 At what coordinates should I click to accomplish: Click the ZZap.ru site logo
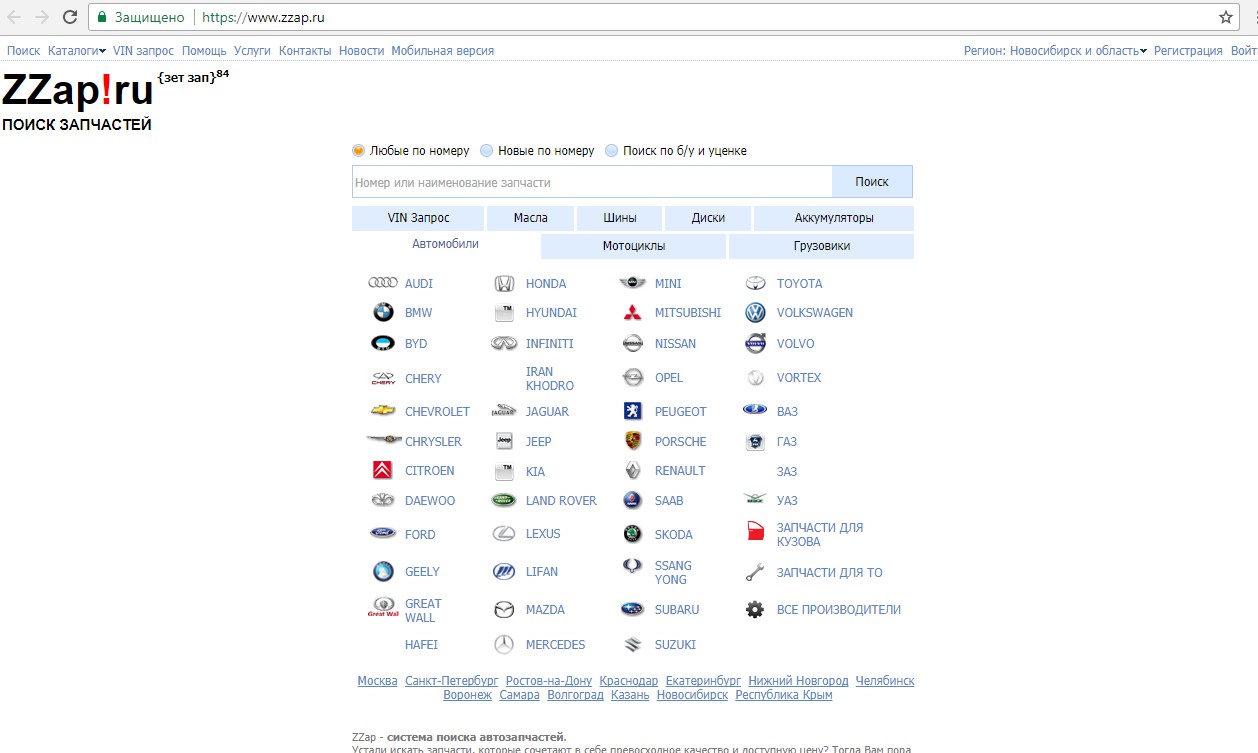coord(78,91)
